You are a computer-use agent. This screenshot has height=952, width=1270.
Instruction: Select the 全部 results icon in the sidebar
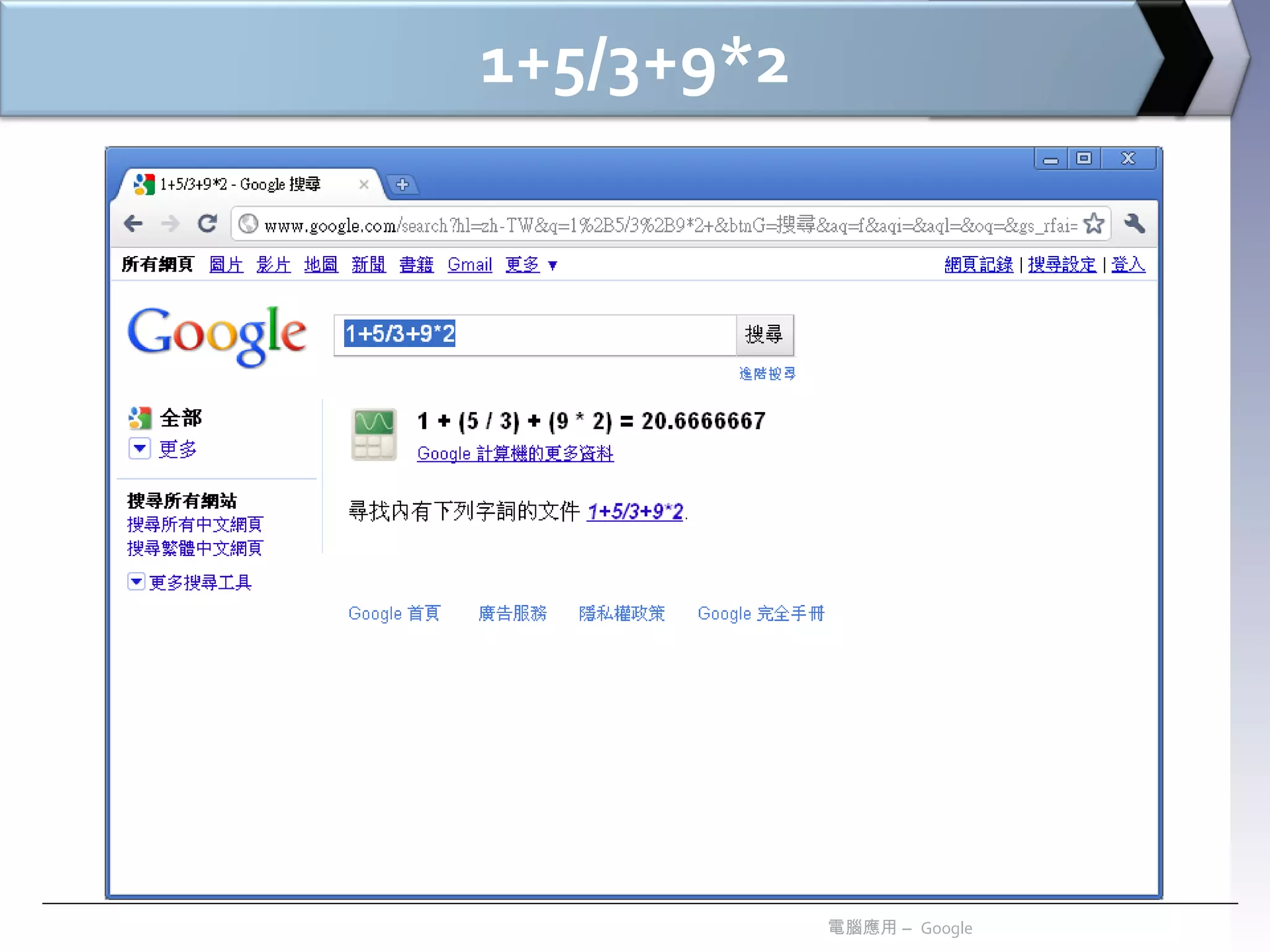click(x=140, y=418)
